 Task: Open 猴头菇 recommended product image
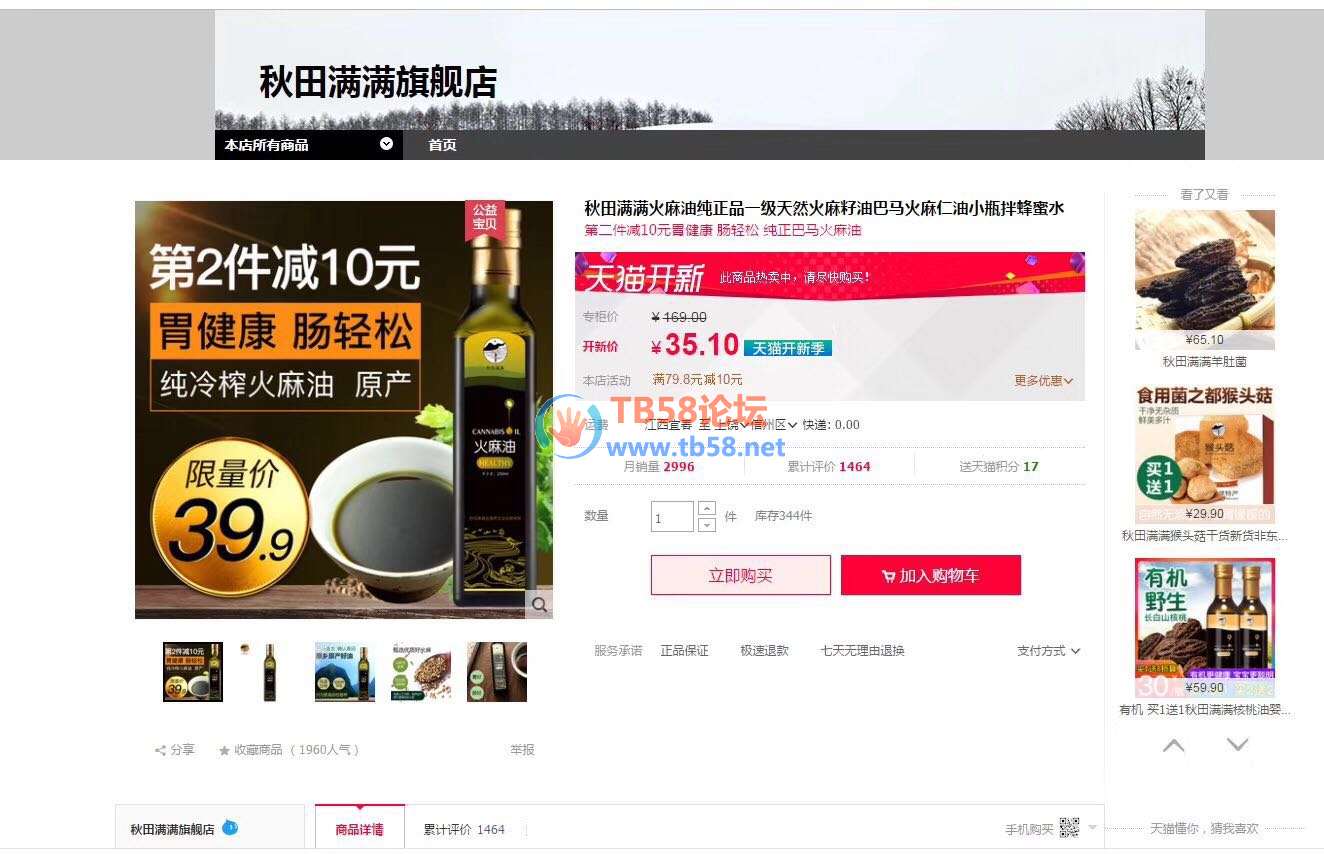[1205, 453]
